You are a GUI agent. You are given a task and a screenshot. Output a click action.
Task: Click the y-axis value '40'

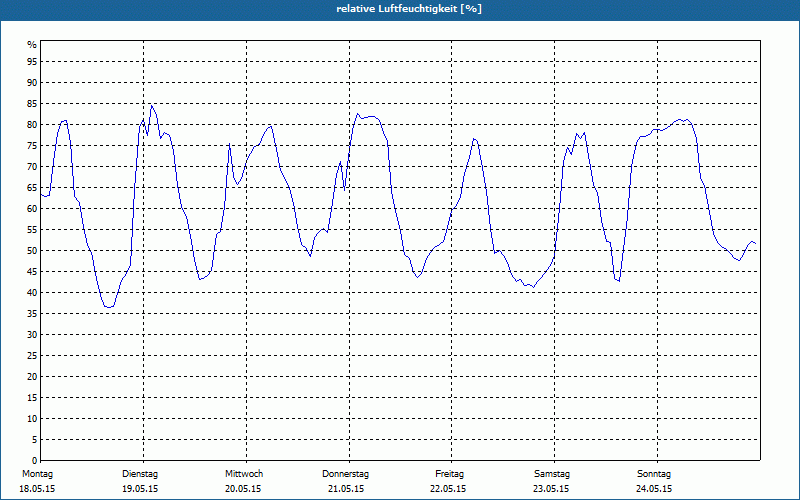[32, 292]
